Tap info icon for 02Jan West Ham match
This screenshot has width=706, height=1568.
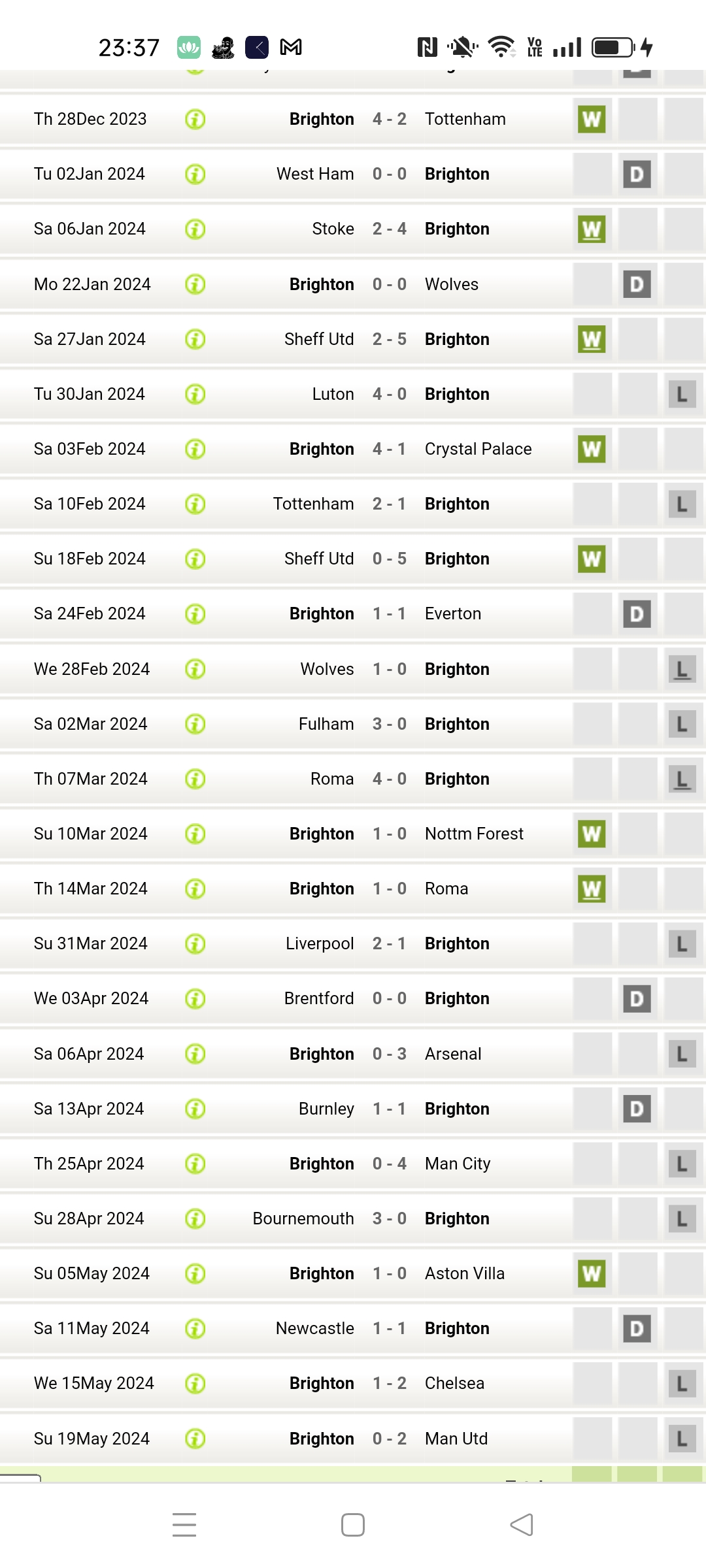[195, 174]
